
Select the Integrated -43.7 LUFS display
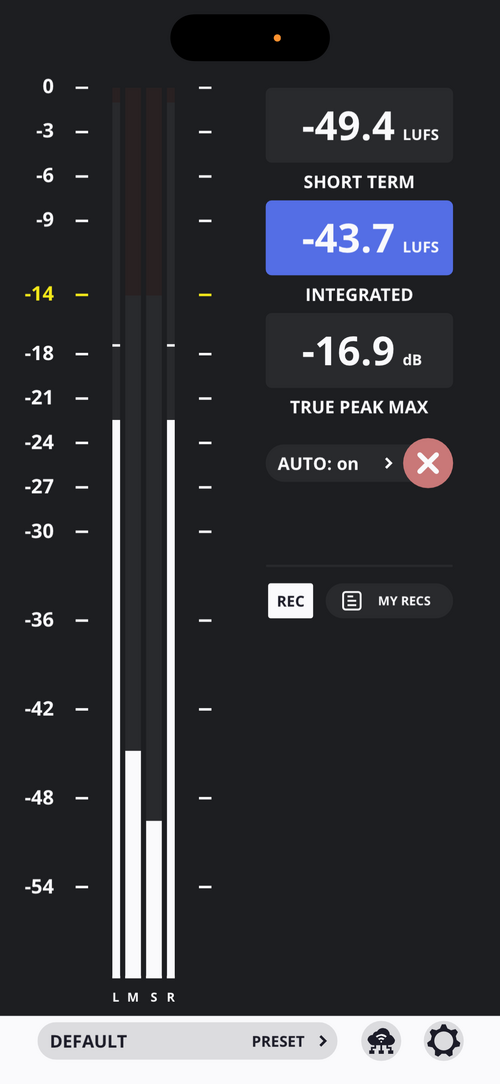(360, 238)
